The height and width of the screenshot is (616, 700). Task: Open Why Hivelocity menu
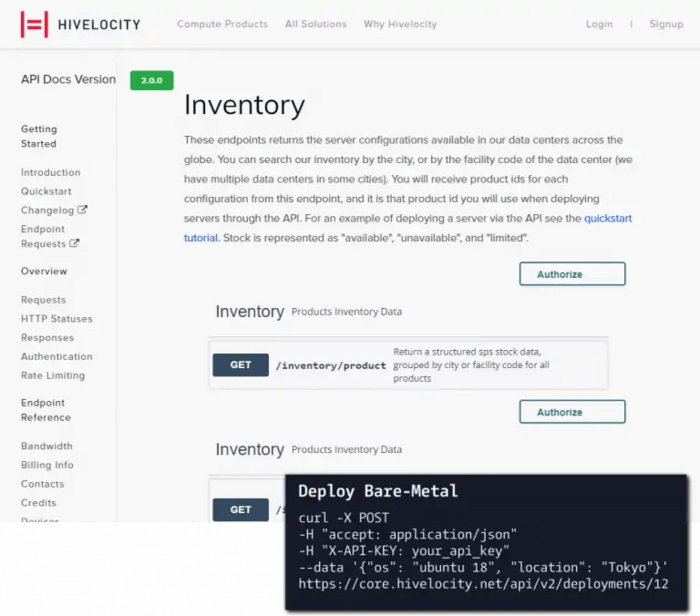400,24
